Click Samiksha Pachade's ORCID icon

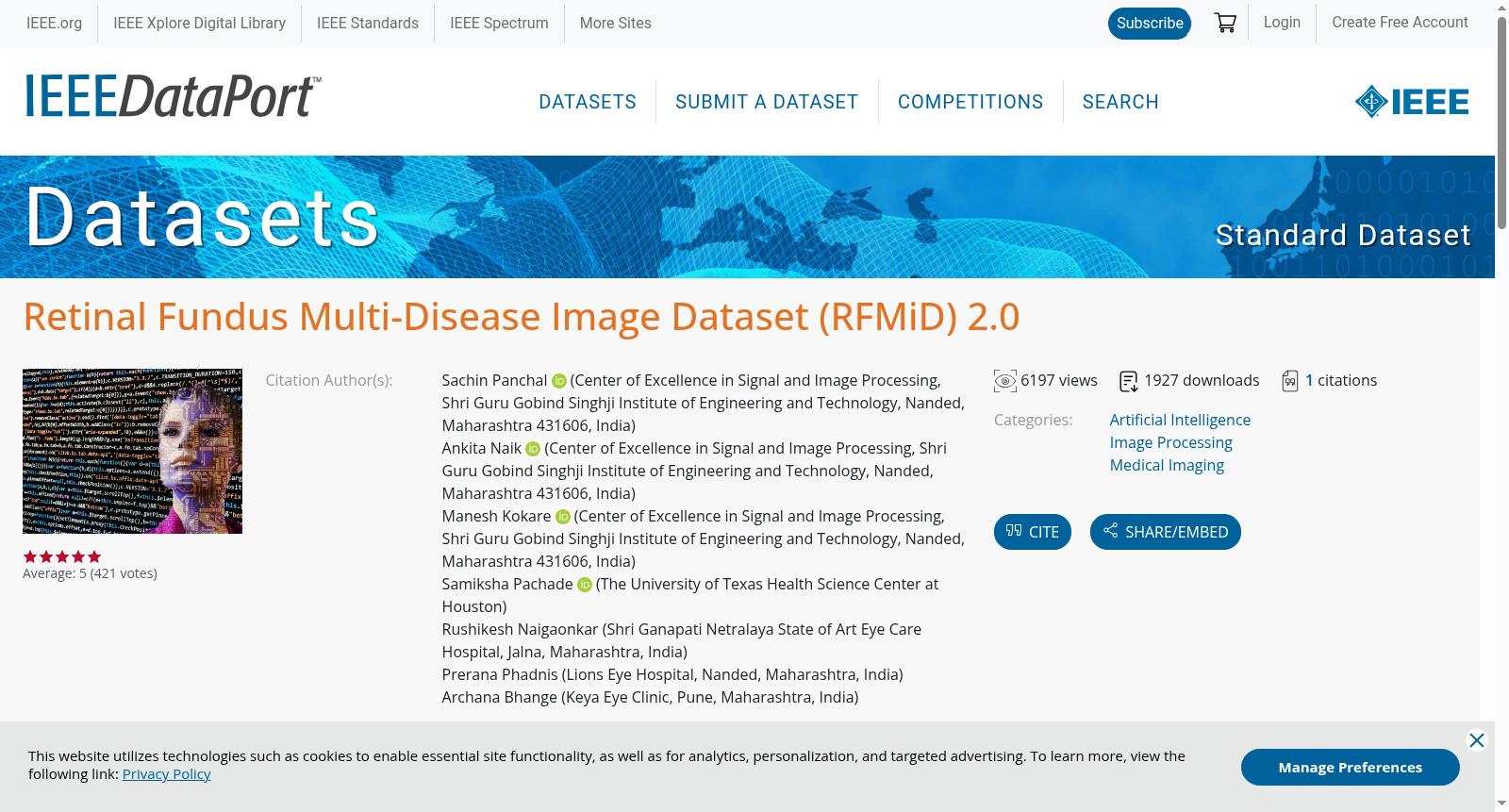point(585,585)
